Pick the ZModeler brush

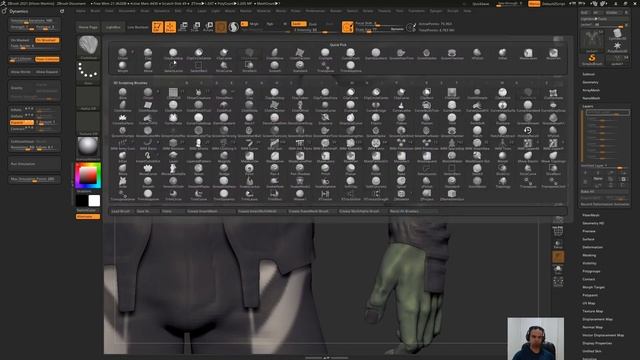point(401,195)
